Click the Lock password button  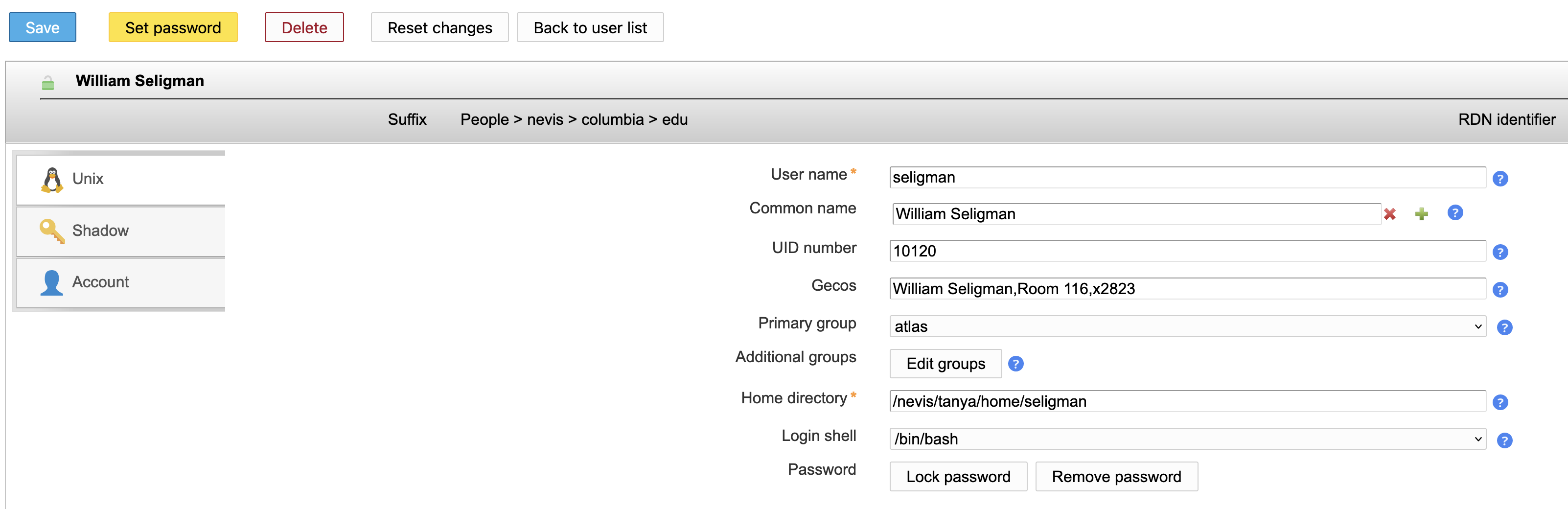click(x=958, y=477)
